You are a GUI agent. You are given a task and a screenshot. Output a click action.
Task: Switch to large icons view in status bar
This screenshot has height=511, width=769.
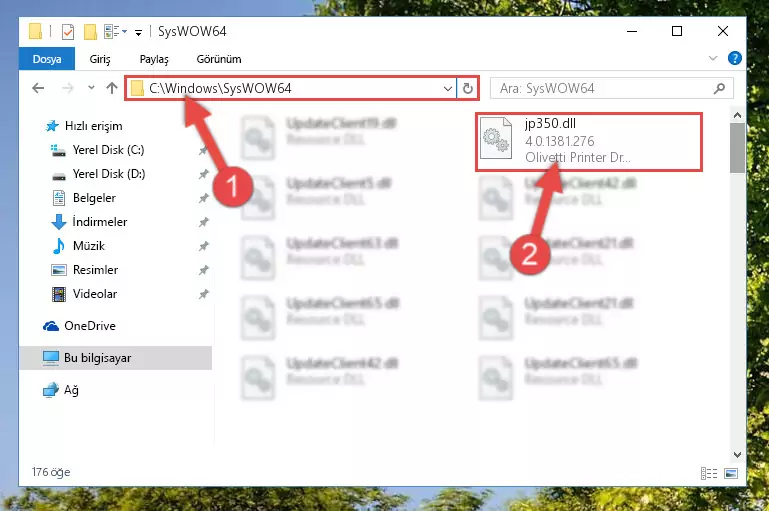(731, 473)
